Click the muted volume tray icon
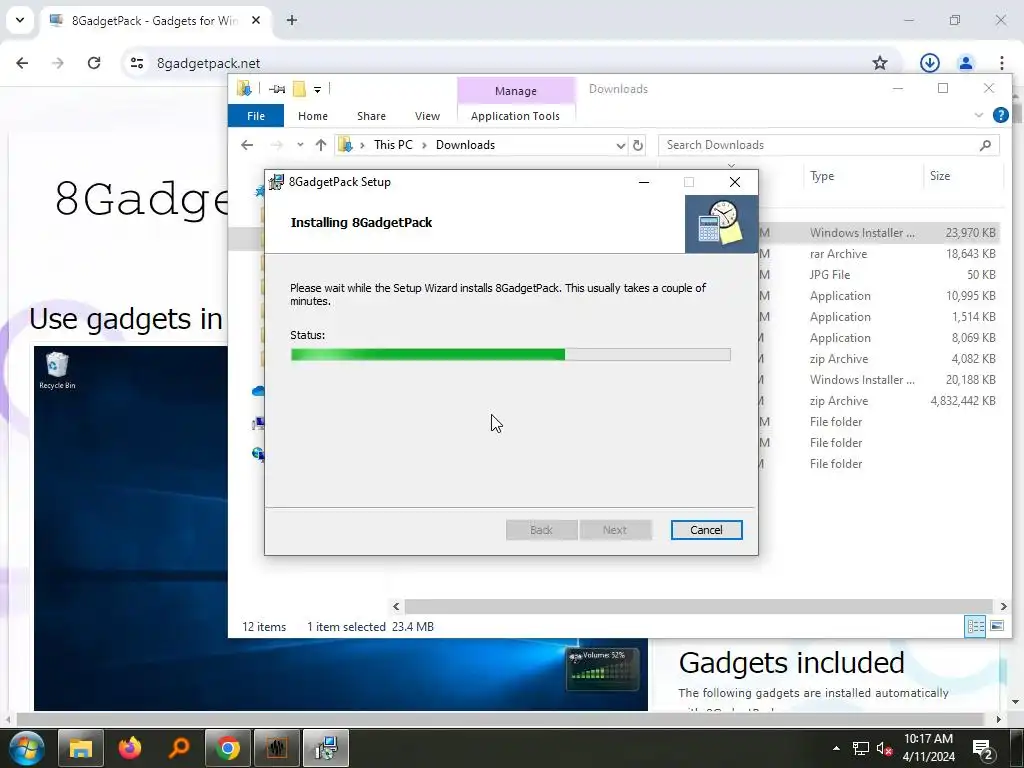 884,749
